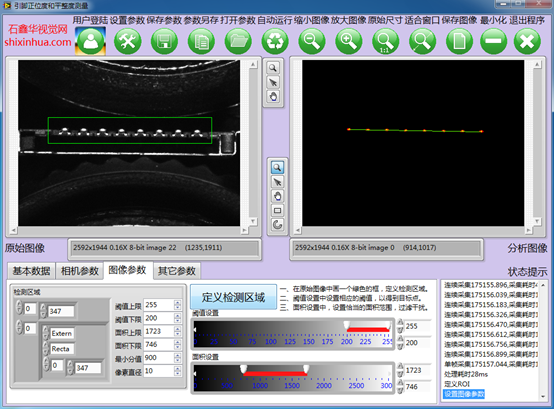Switch to the 相机参数 tab

(x=79, y=271)
